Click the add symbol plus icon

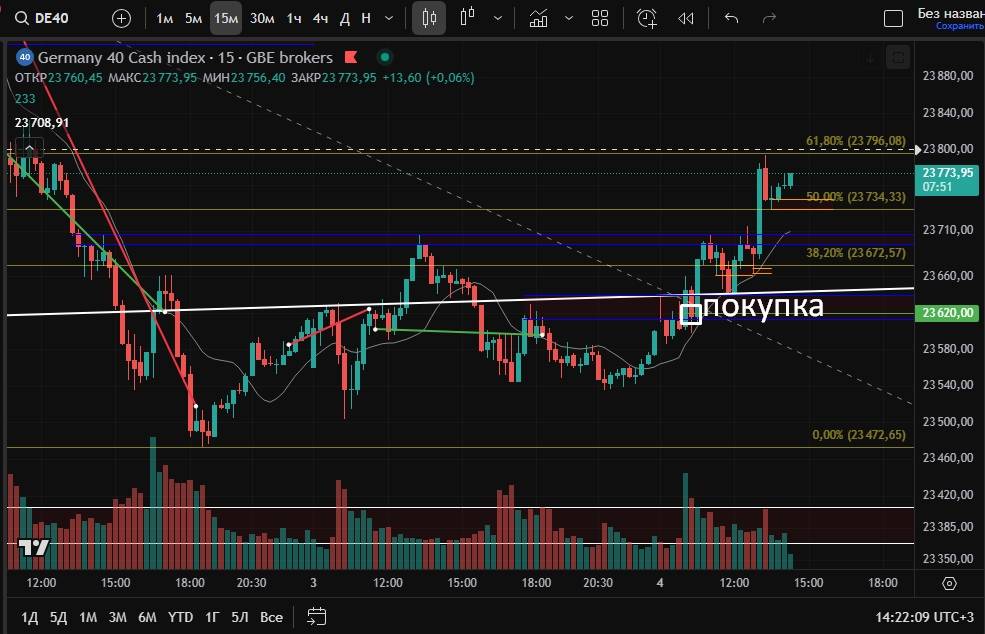pyautogui.click(x=121, y=18)
